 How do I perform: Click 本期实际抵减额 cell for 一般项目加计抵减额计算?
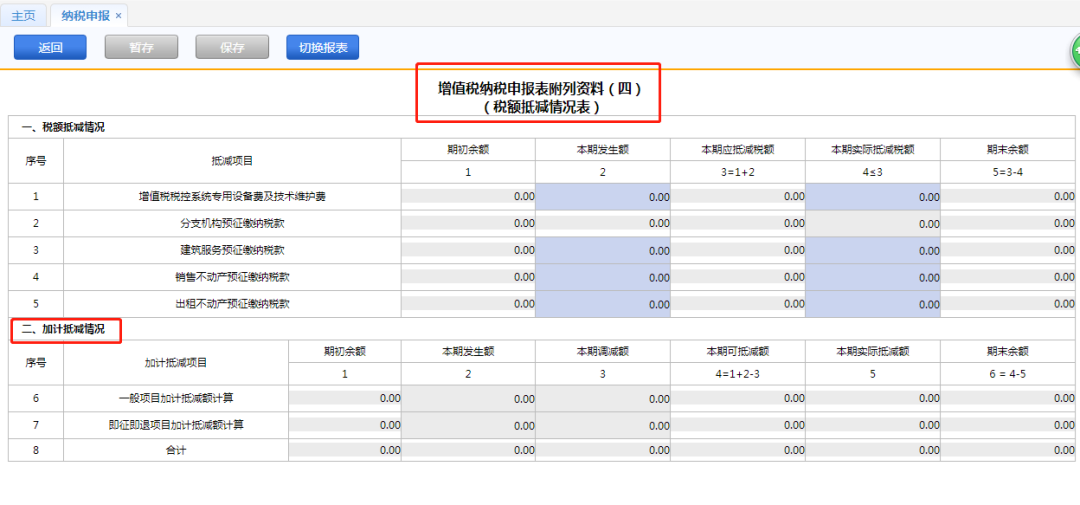pyautogui.click(x=873, y=398)
